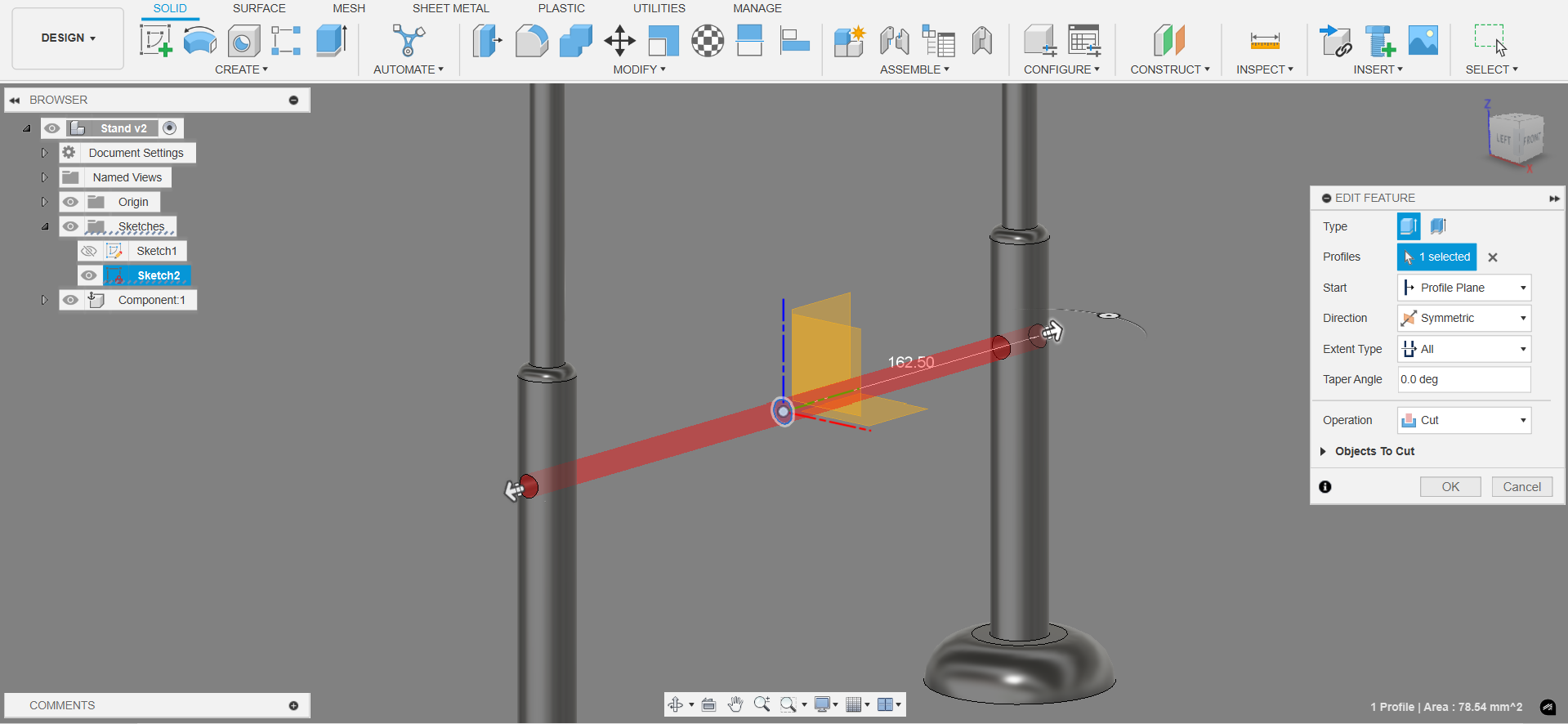
Task: Click the Revolve tool icon
Action: [199, 40]
